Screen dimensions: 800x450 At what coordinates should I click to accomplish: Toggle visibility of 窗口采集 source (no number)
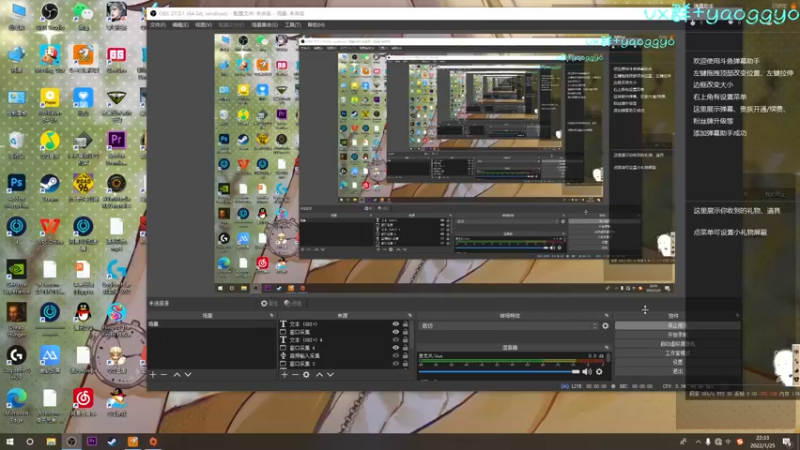click(x=395, y=332)
